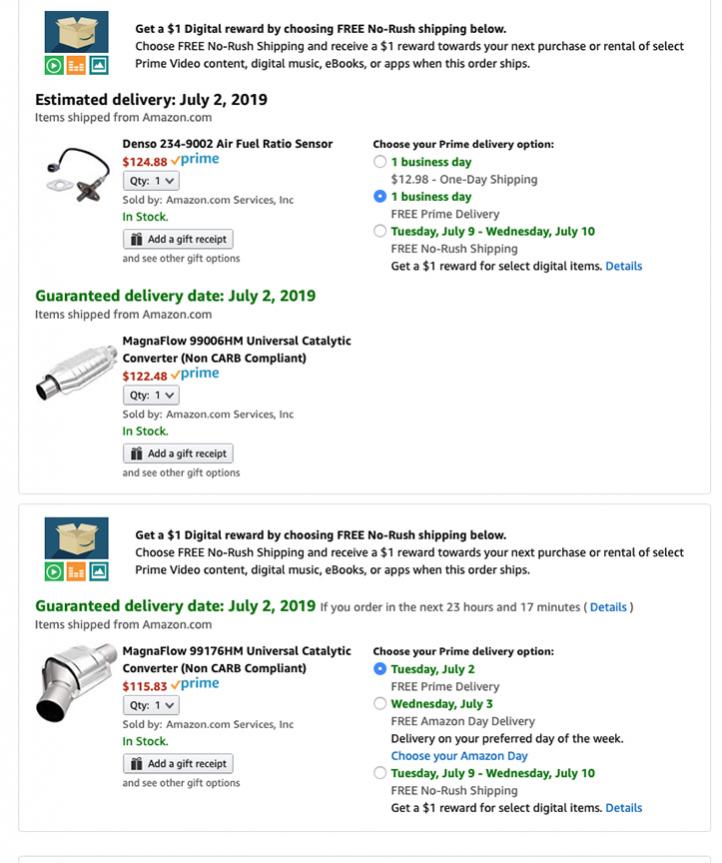Click the Prime logo beside the $124.88 price
The image size is (722, 863).
195,160
